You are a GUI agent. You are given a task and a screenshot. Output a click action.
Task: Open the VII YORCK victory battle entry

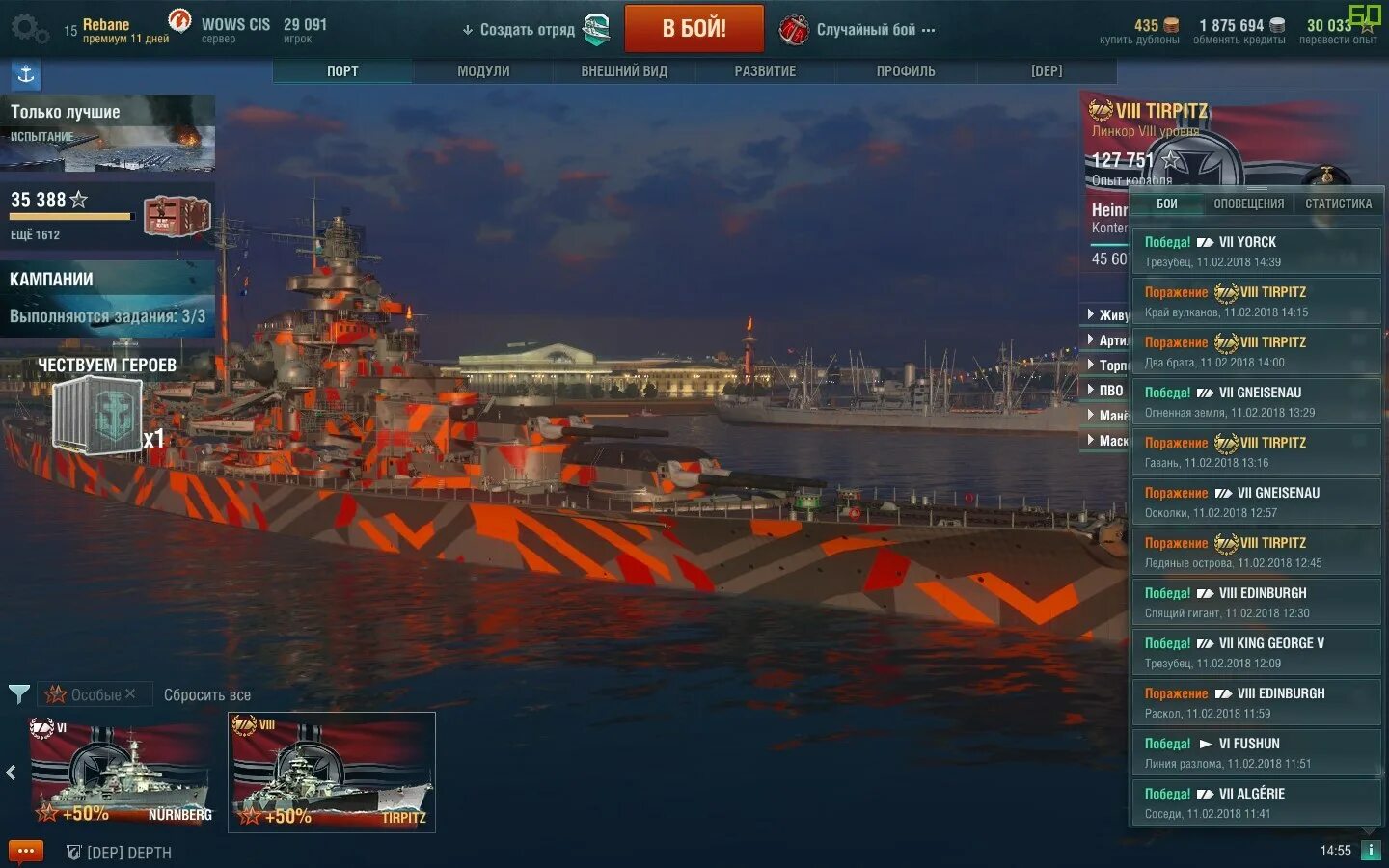(x=1256, y=251)
